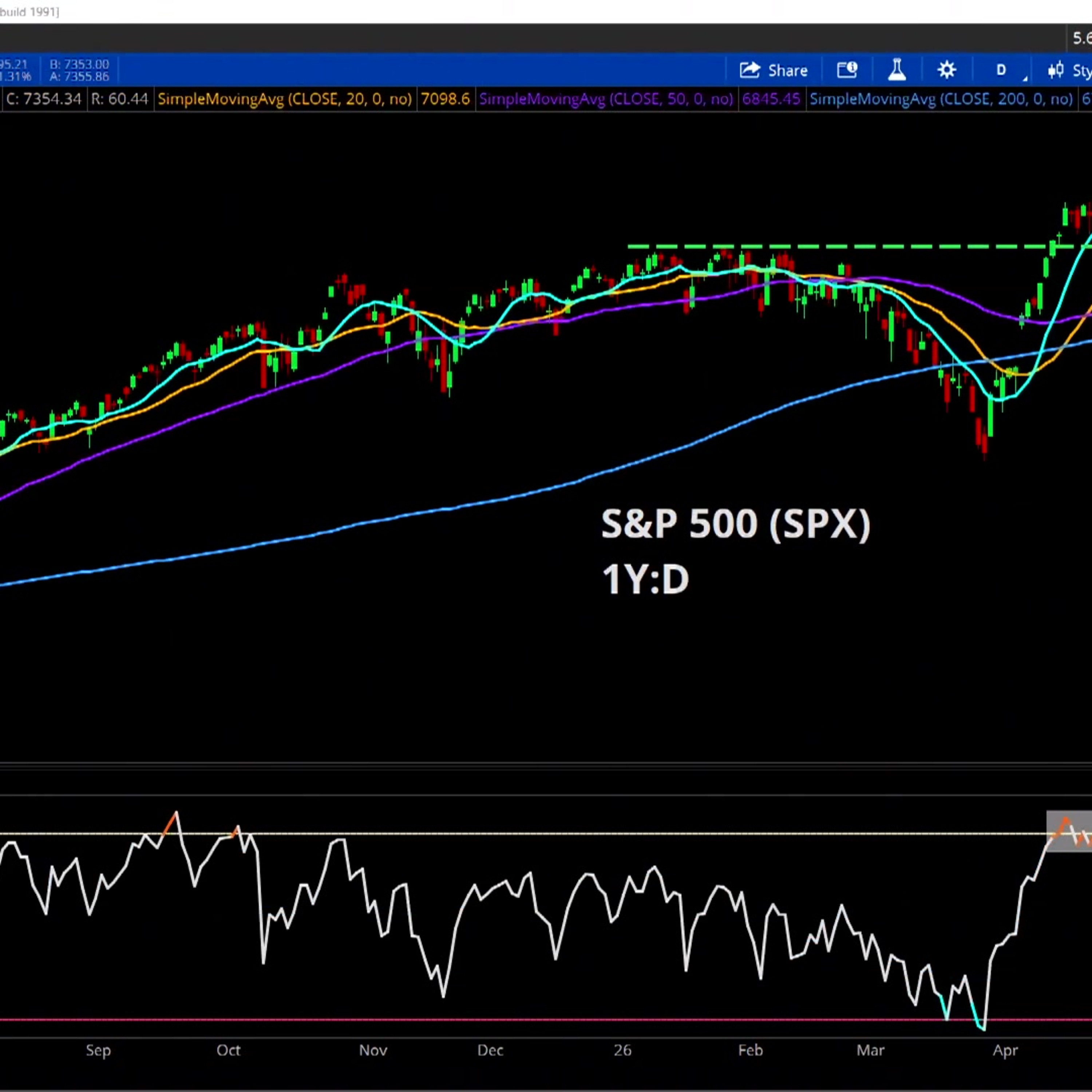
Task: Open chart settings gear icon
Action: point(947,70)
